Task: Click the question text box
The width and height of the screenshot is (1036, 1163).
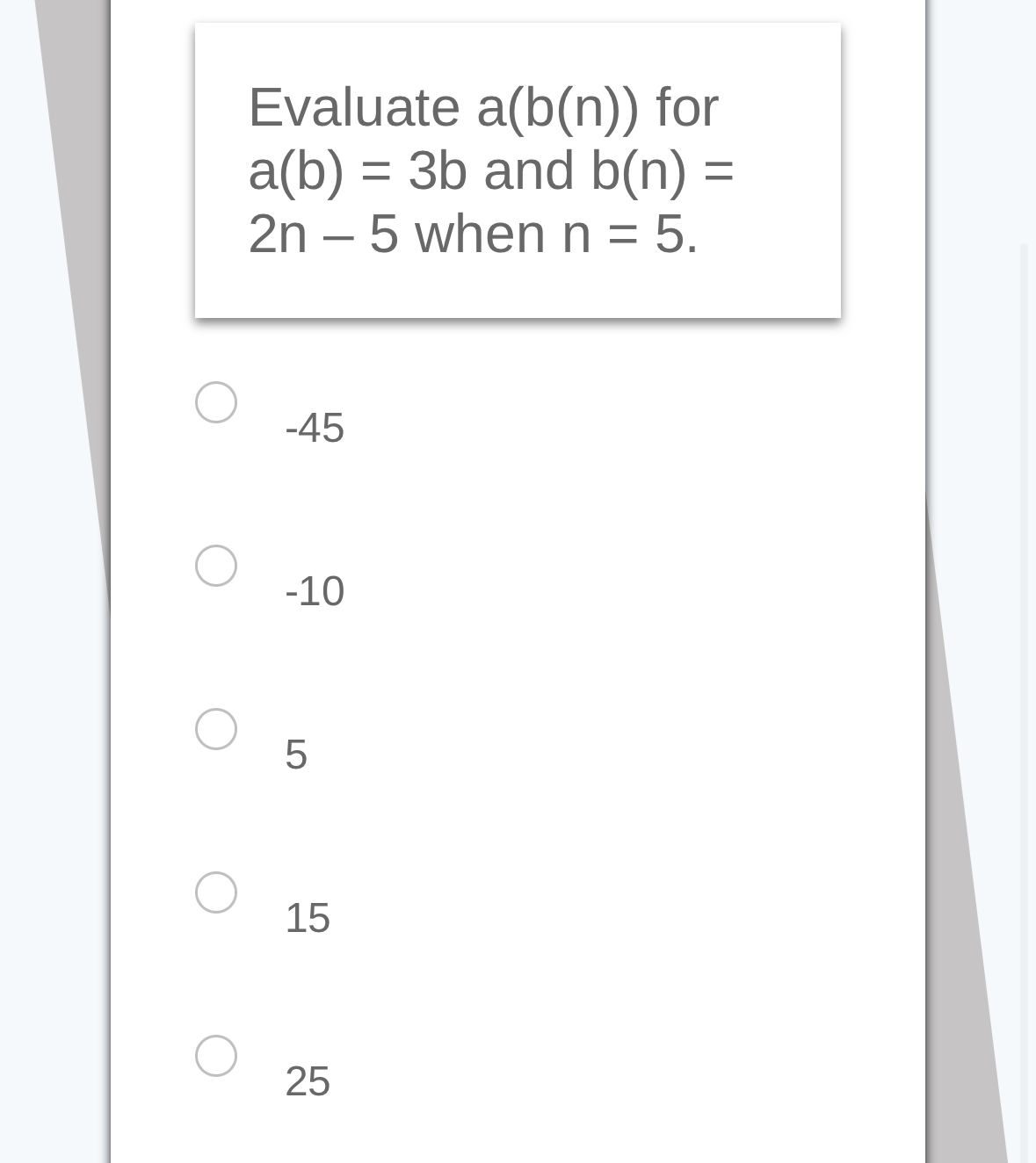Action: [518, 171]
